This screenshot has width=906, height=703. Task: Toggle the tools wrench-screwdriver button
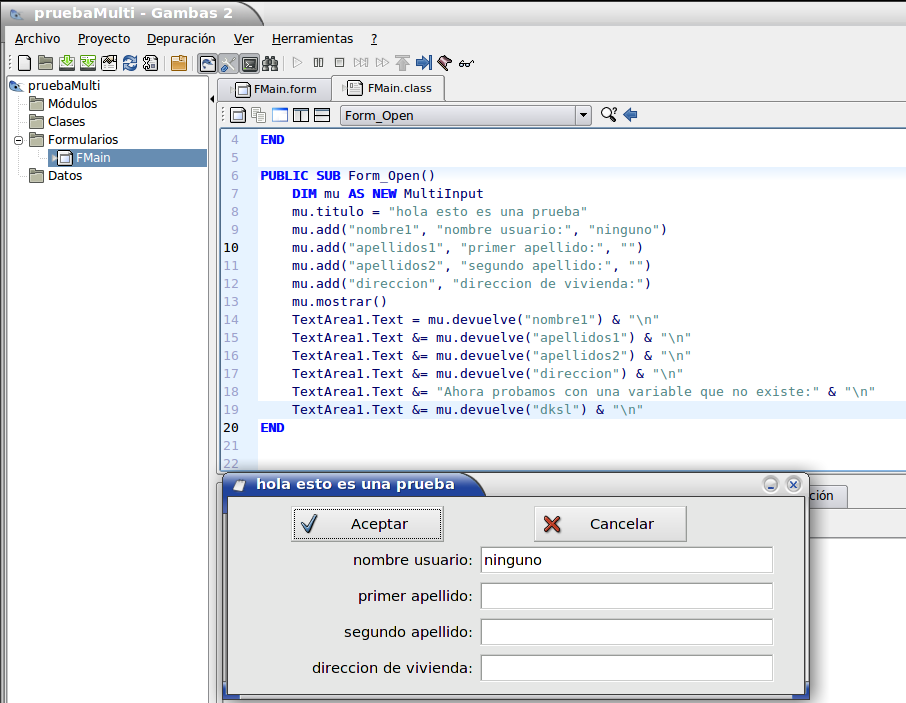tap(228, 63)
